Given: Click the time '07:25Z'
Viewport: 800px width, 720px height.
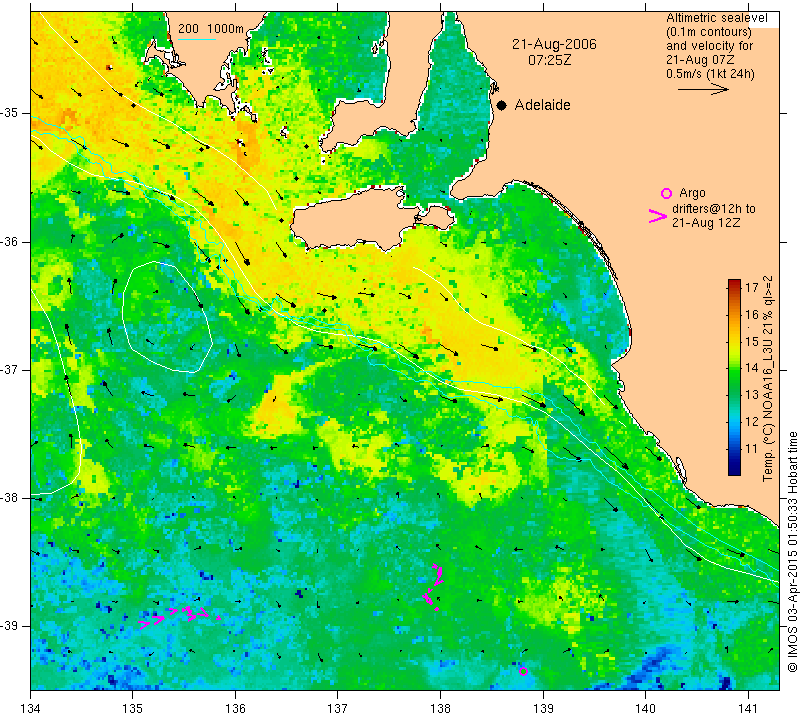Looking at the screenshot, I should [549, 60].
